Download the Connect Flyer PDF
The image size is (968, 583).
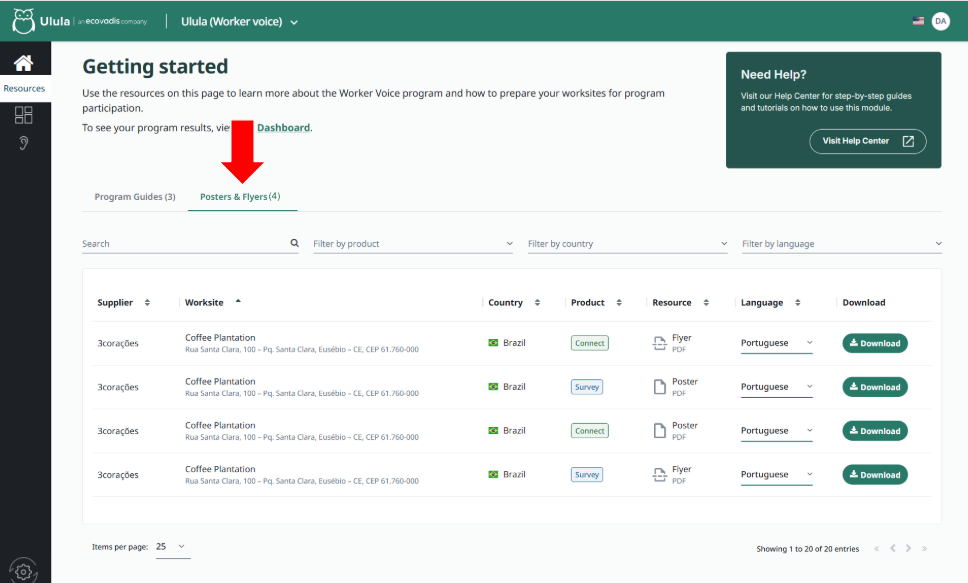[x=875, y=343]
